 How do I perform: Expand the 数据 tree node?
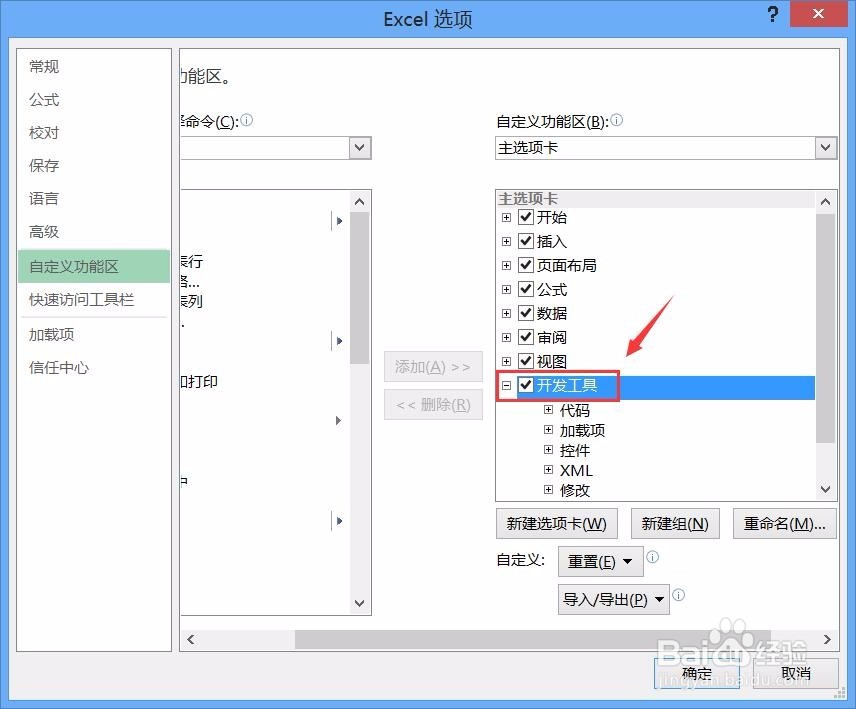tap(507, 313)
